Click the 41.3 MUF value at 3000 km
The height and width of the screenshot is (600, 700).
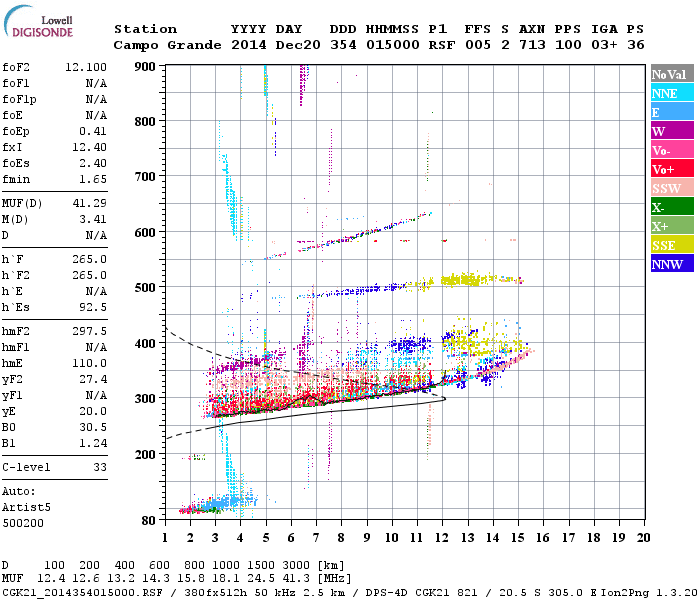[296, 579]
